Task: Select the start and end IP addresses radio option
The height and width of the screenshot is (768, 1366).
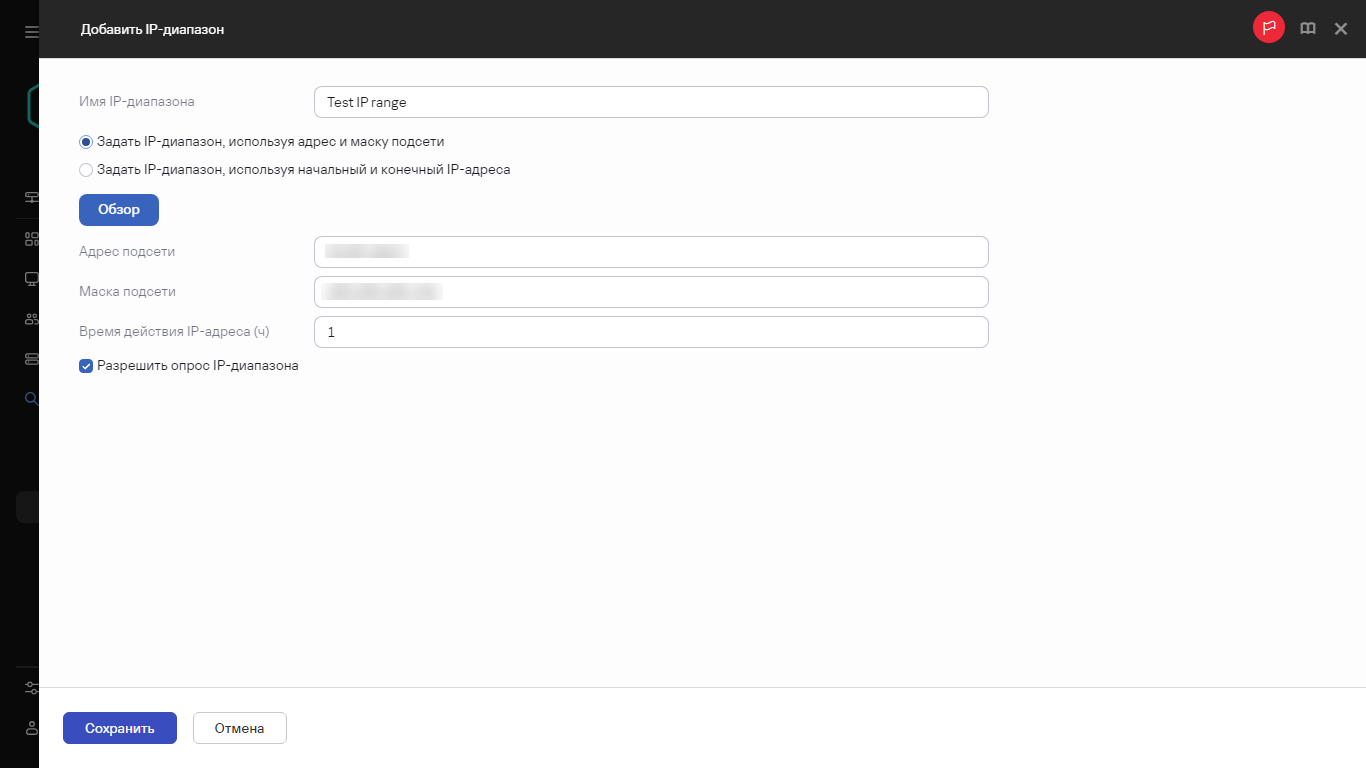Action: [86, 170]
